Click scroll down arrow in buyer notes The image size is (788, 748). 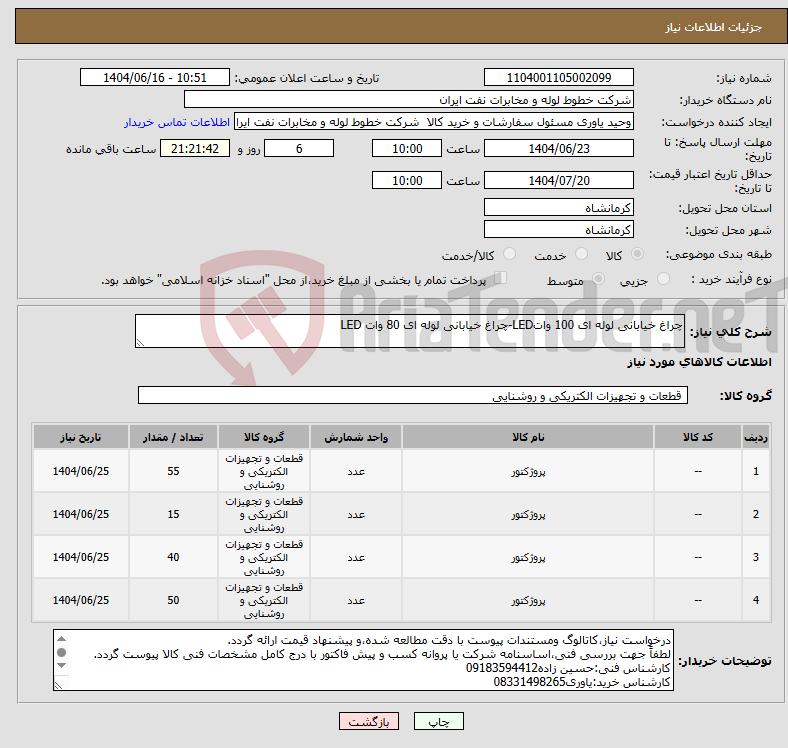click(x=61, y=666)
